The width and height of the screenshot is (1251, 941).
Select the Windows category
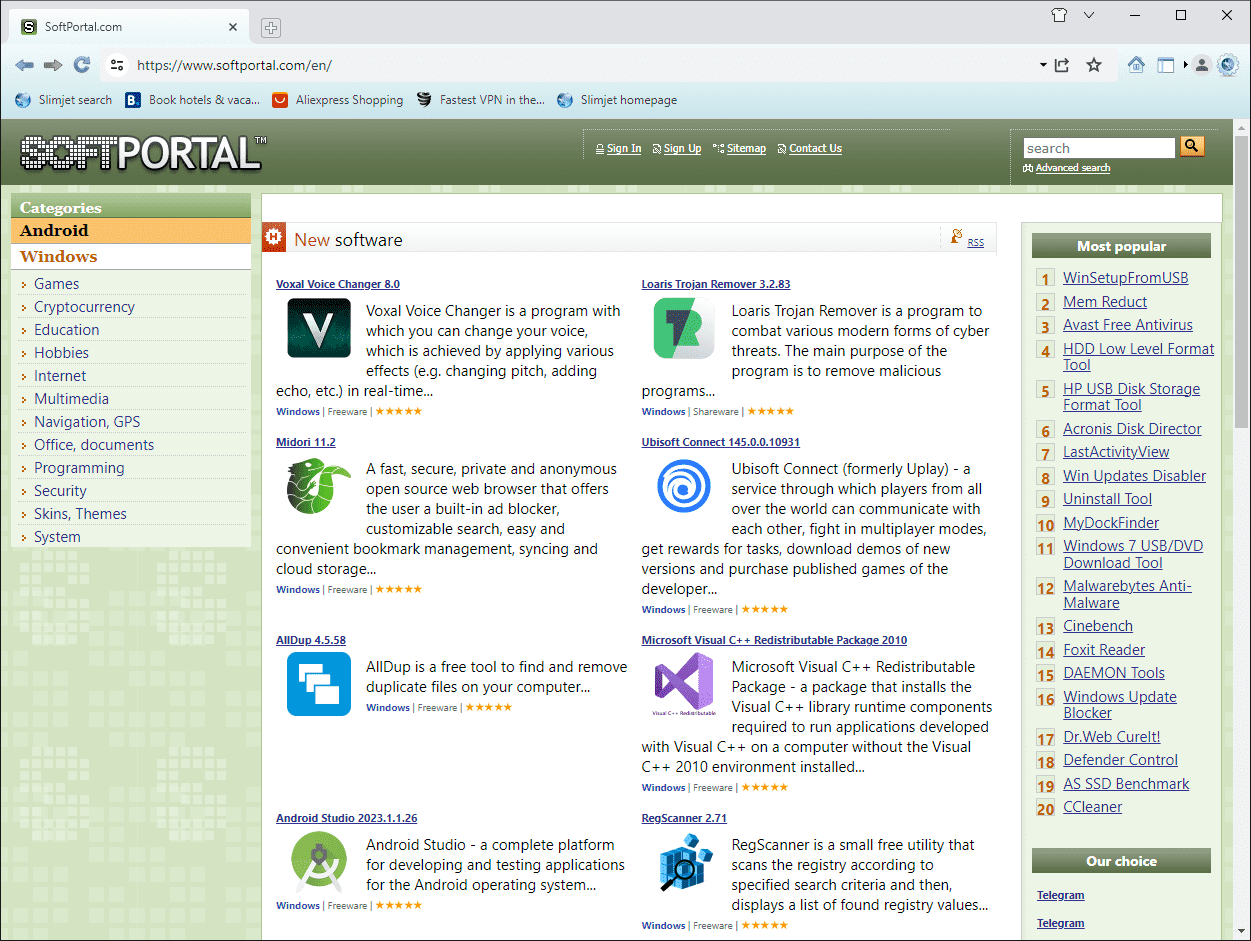coord(131,257)
